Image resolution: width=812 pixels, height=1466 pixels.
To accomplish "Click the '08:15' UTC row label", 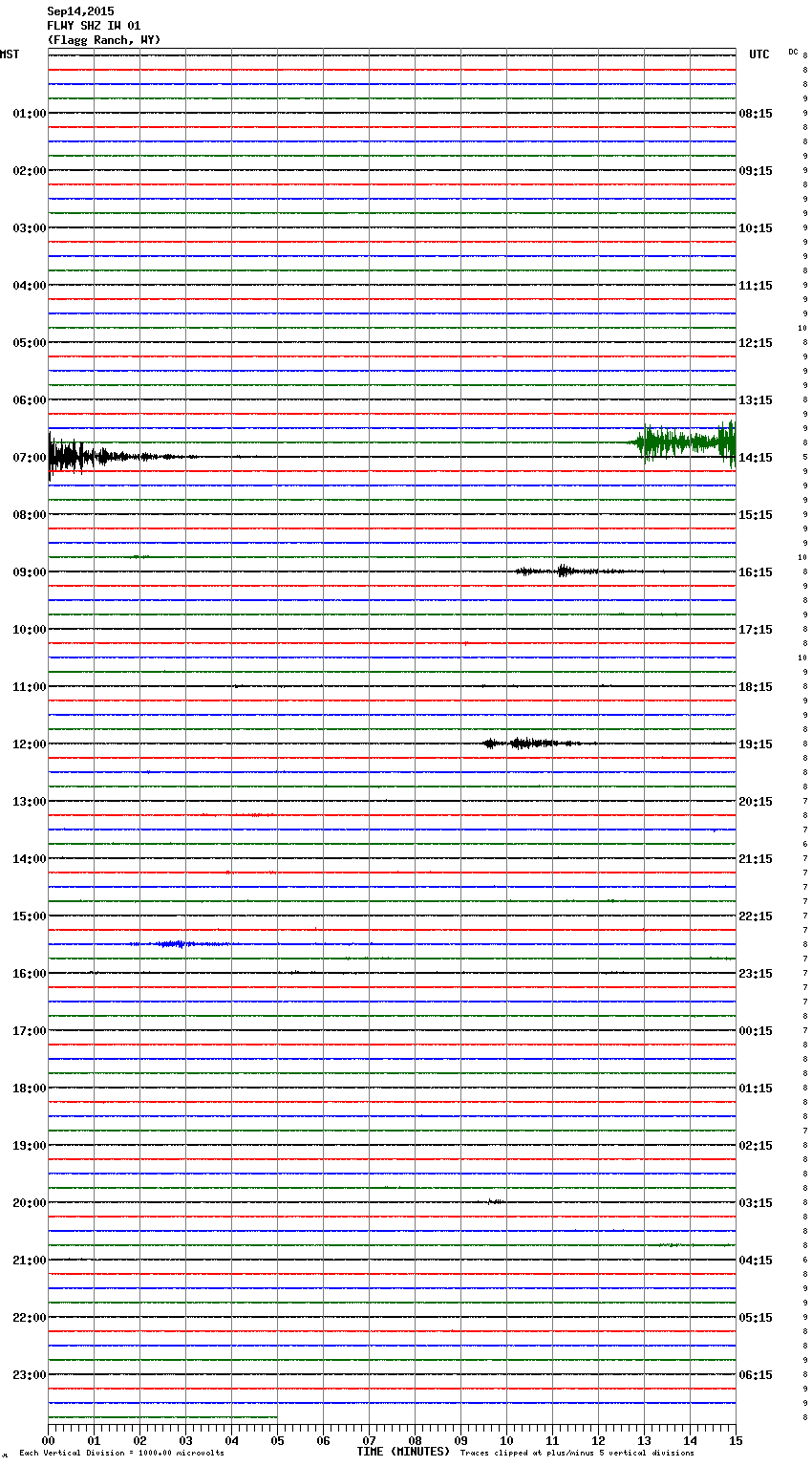I will coord(756,114).
